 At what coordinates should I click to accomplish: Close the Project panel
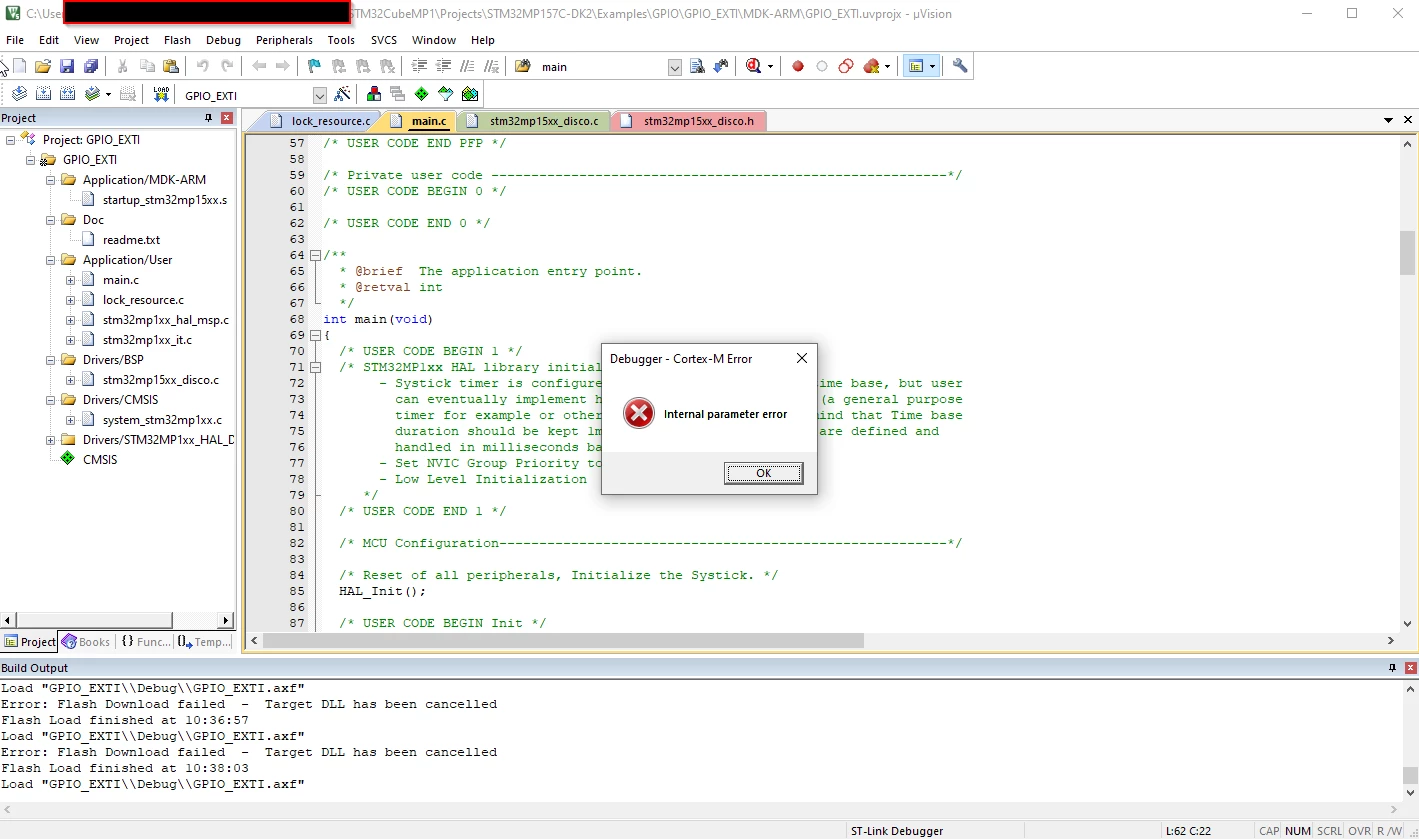pos(227,118)
